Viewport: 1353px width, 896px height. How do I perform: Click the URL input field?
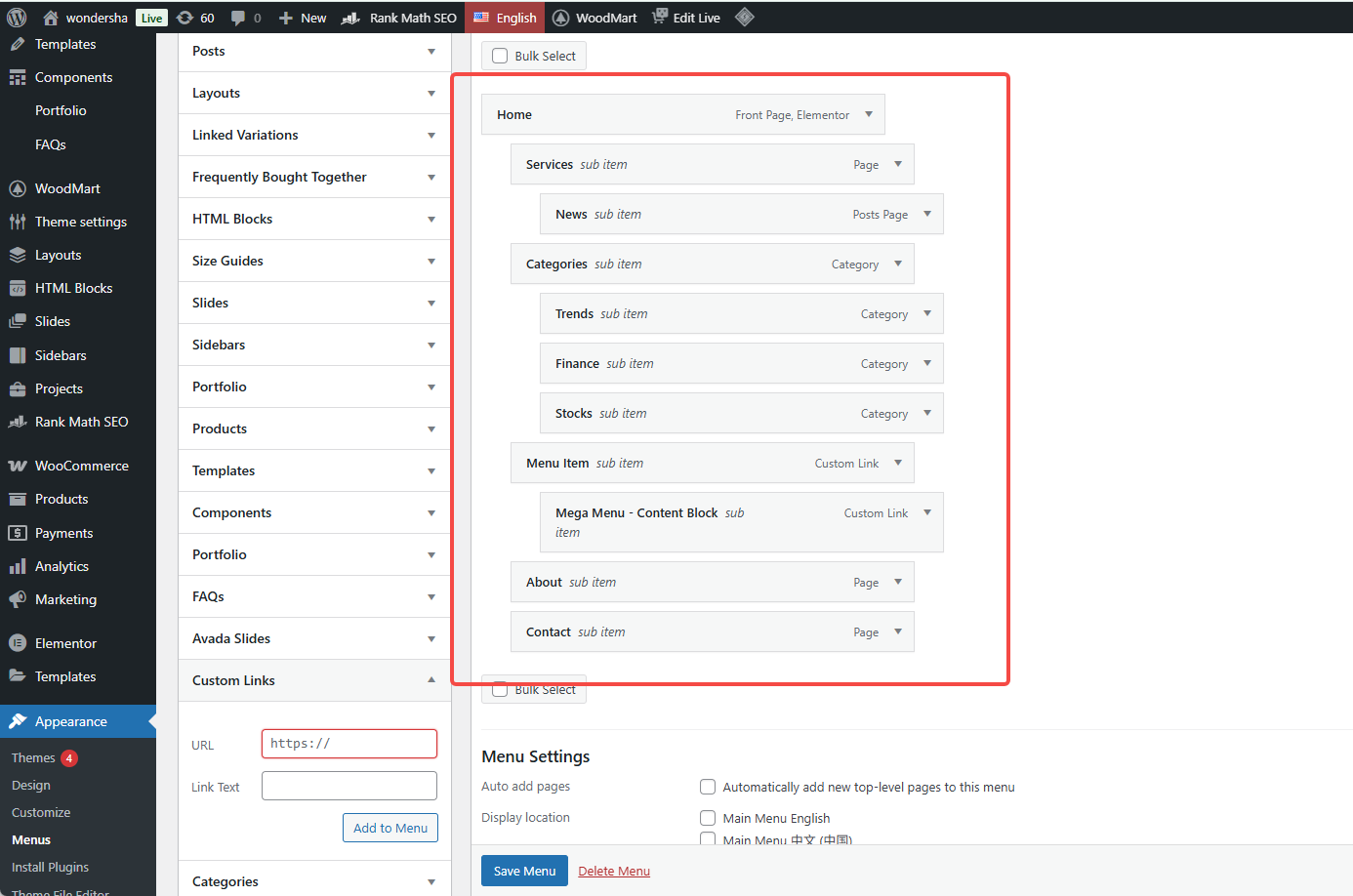(x=348, y=743)
